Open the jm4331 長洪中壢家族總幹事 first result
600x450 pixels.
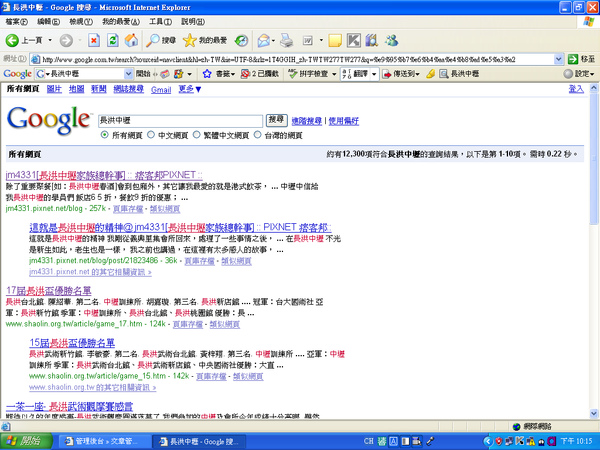[104, 175]
